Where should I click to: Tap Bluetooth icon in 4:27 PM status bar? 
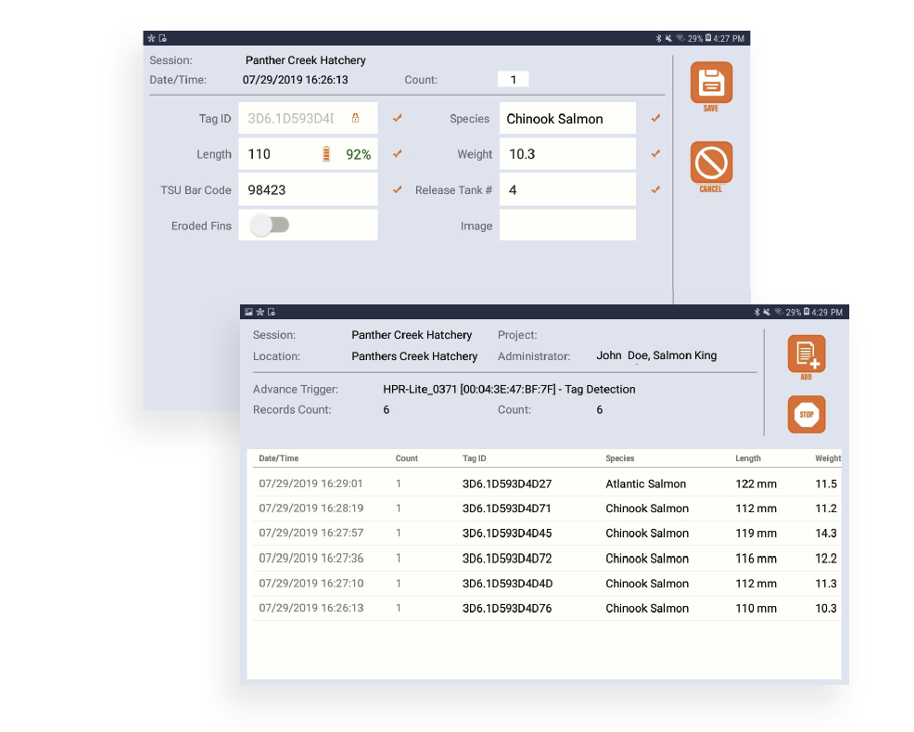pos(659,38)
